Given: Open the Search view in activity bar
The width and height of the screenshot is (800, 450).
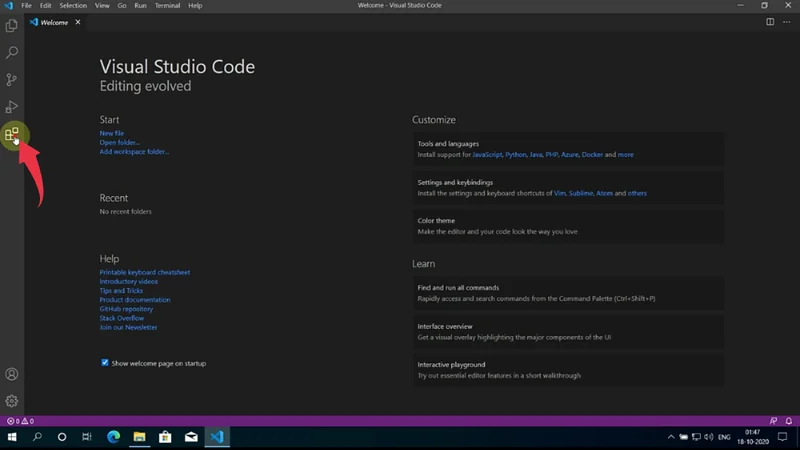Looking at the screenshot, I should (x=12, y=52).
